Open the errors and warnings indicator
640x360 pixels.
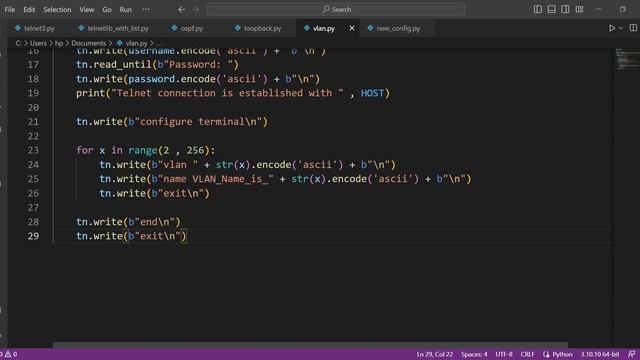(9, 354)
